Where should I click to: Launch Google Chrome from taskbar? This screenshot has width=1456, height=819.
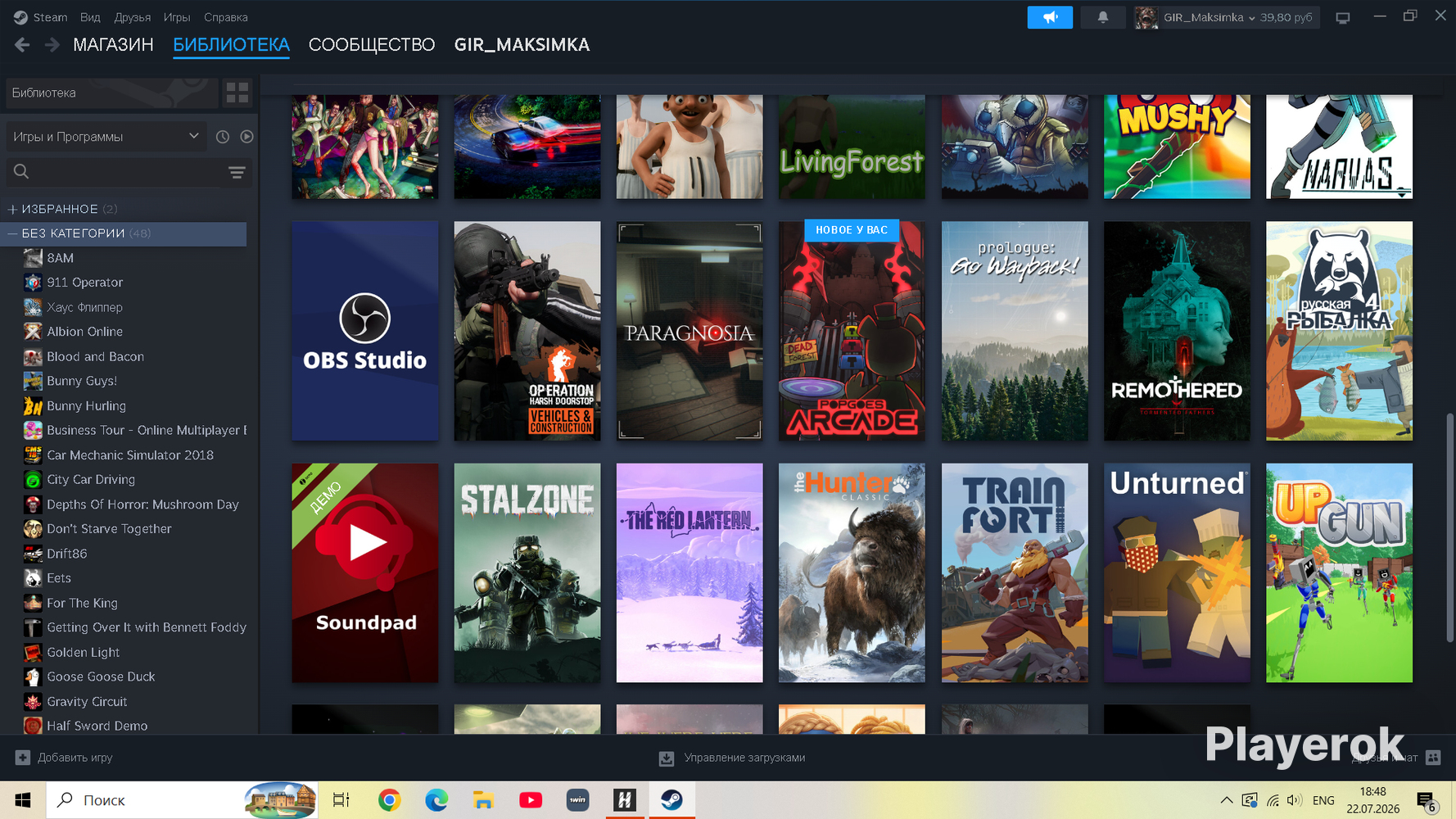389,800
